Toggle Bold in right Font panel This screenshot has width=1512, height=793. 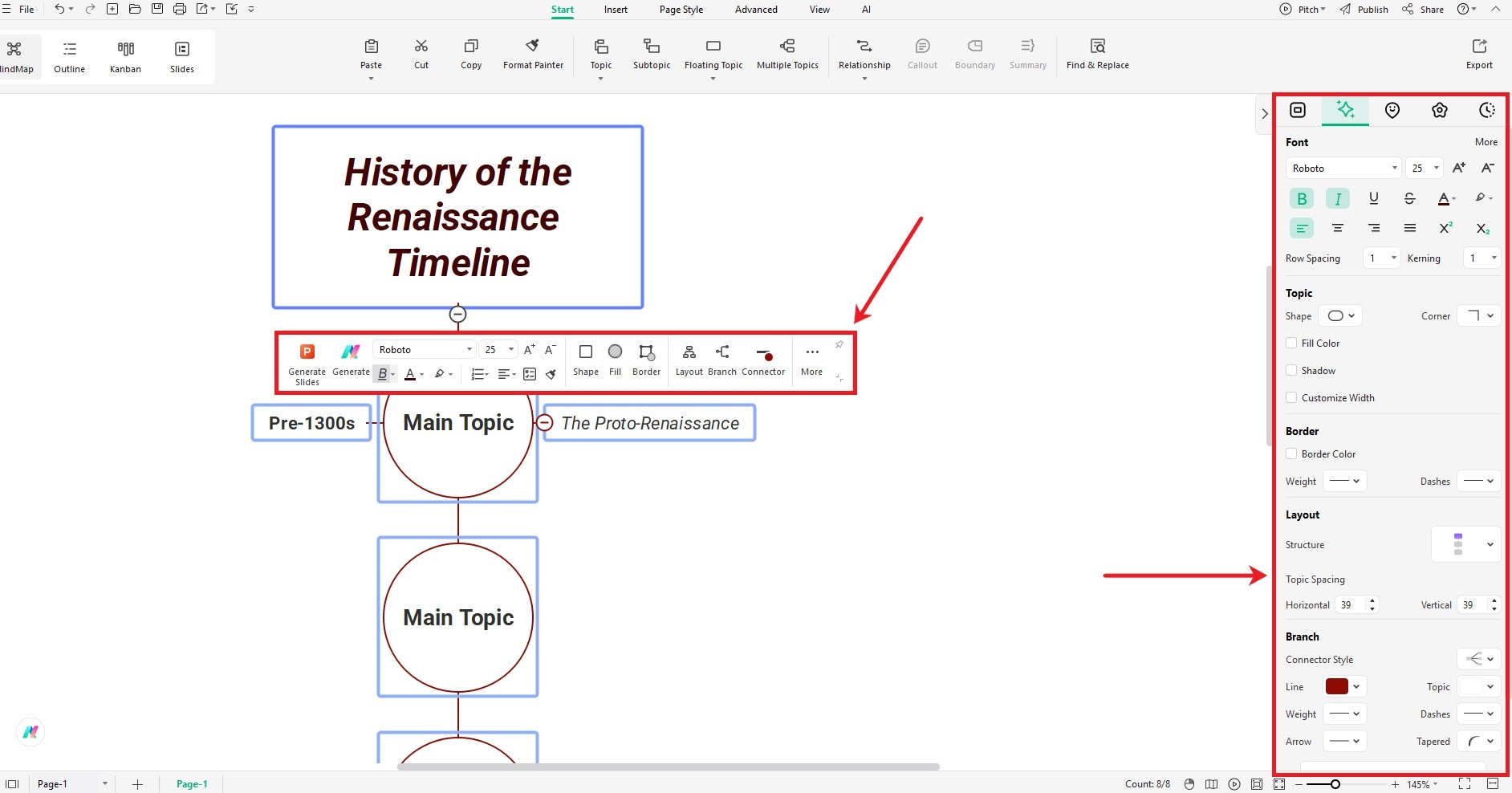click(x=1302, y=198)
